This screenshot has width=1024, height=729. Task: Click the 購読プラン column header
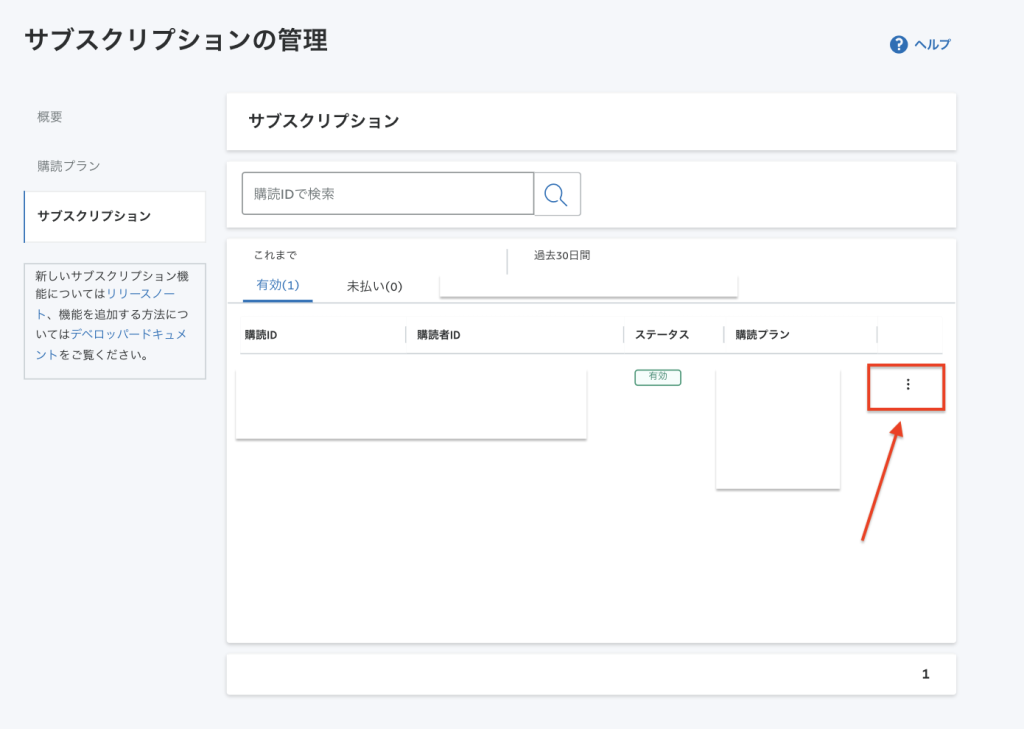[762, 334]
